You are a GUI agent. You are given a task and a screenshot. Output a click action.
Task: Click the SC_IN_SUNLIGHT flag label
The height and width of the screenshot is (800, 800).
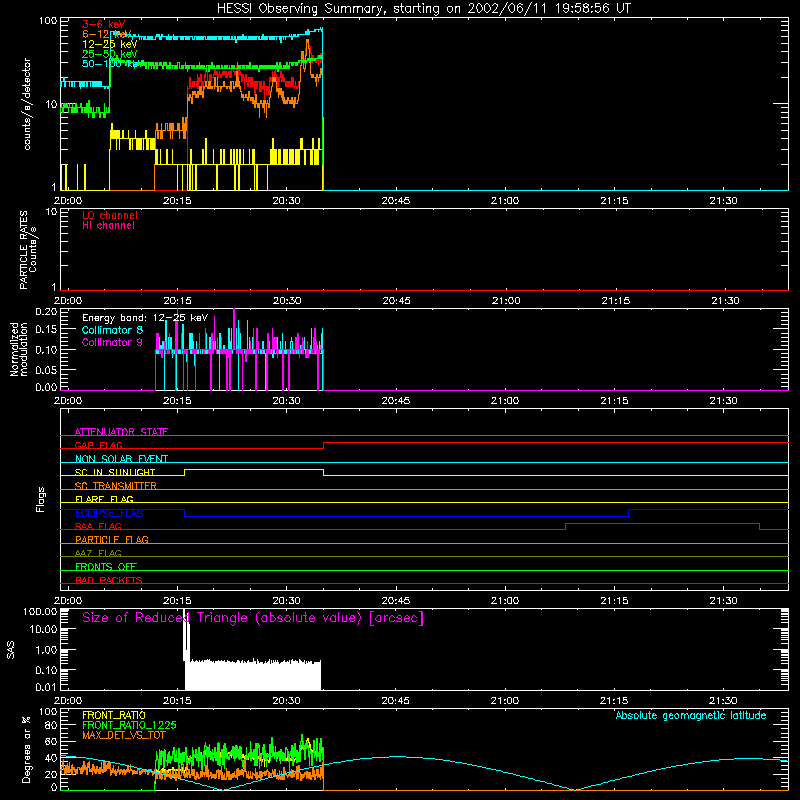pos(115,472)
